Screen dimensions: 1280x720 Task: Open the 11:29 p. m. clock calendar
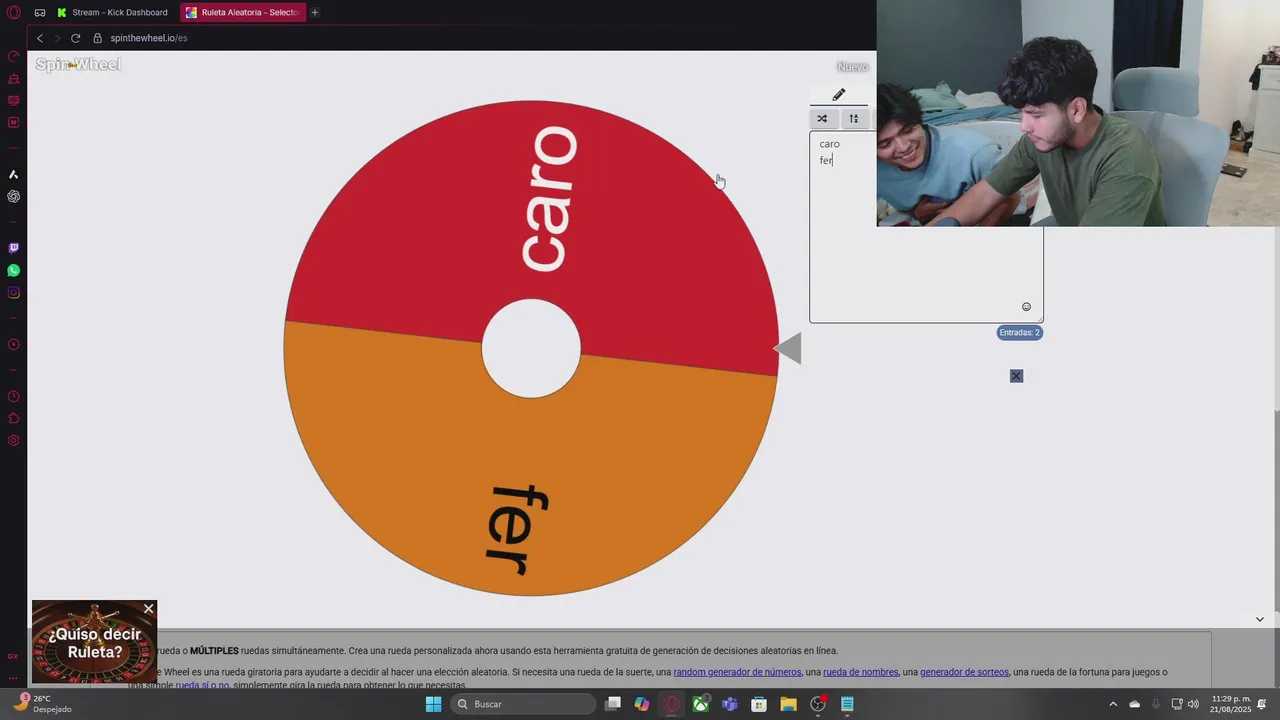click(x=1231, y=704)
